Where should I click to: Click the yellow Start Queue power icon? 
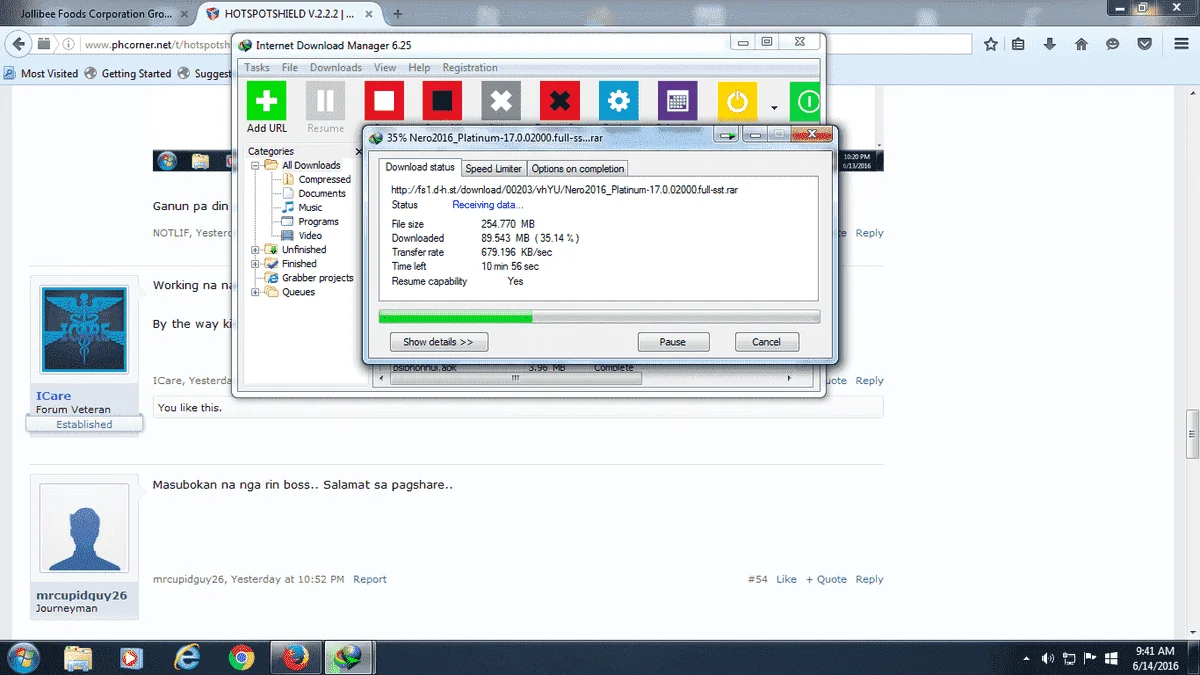coord(737,101)
